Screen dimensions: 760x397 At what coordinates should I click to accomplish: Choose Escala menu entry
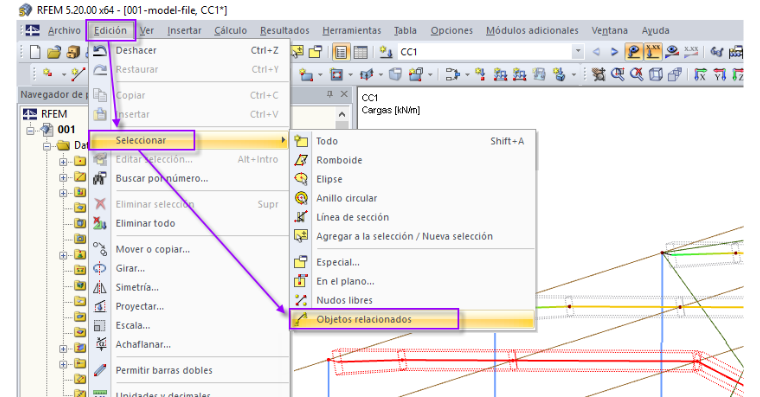(189, 325)
